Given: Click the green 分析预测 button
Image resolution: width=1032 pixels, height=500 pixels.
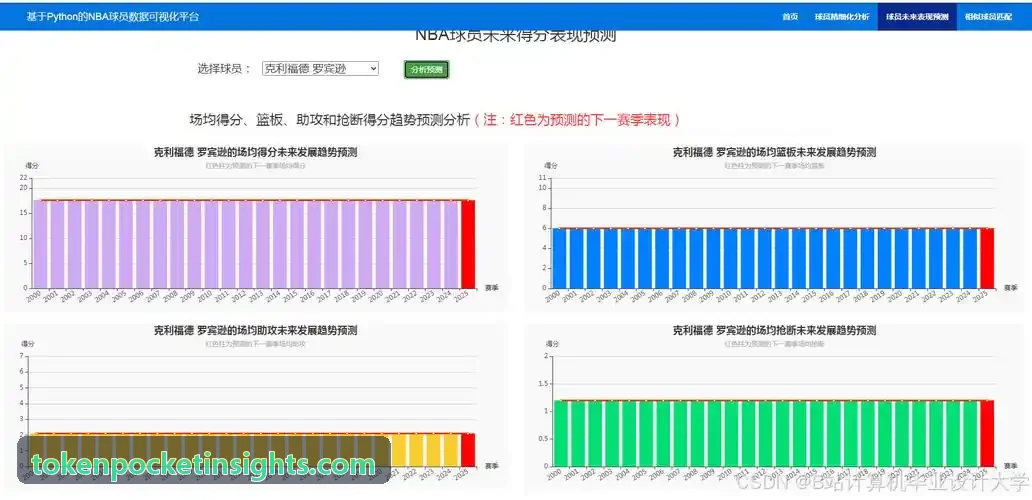Looking at the screenshot, I should click(x=426, y=70).
